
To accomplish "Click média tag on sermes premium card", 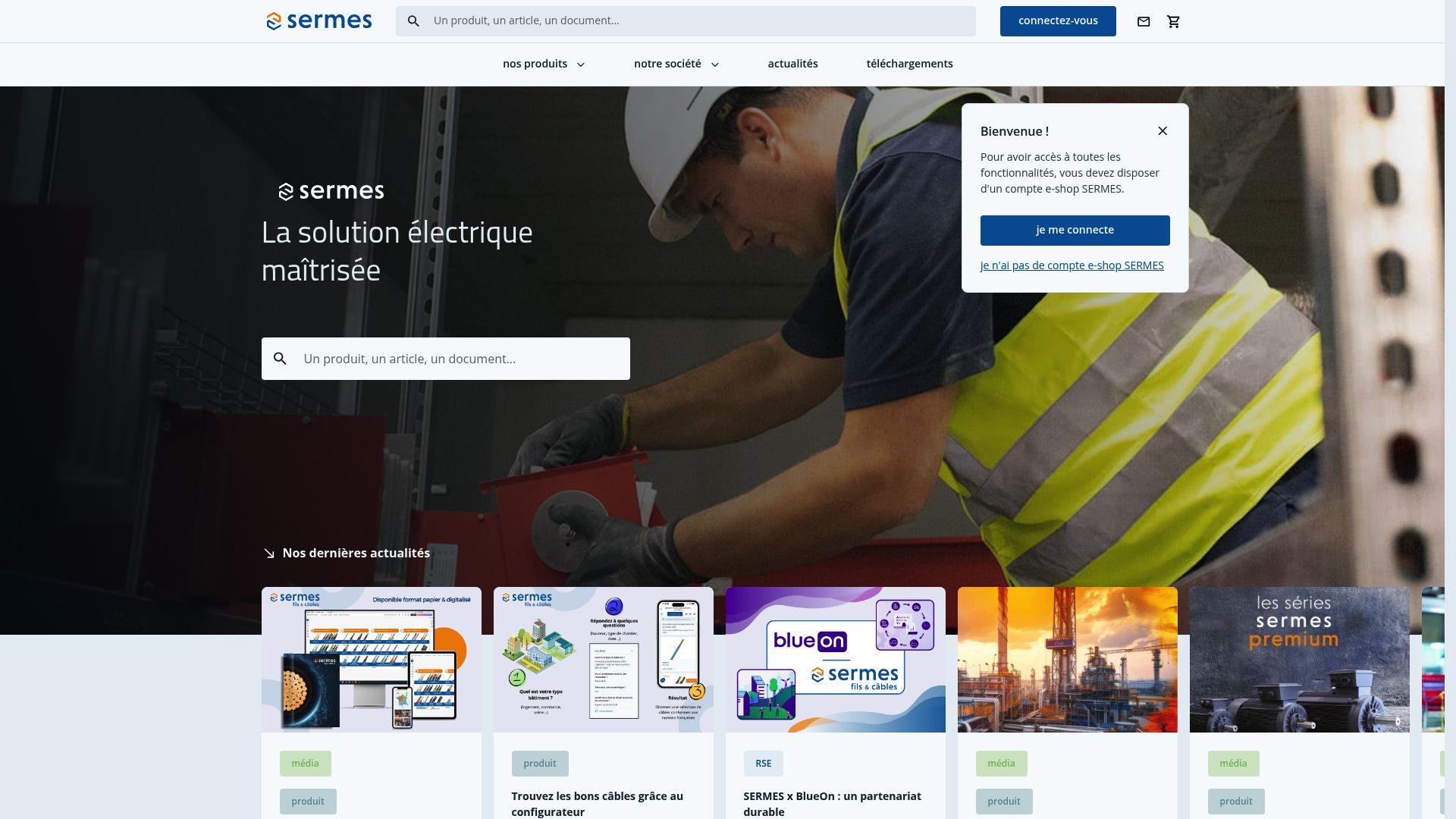I will pyautogui.click(x=1234, y=764).
